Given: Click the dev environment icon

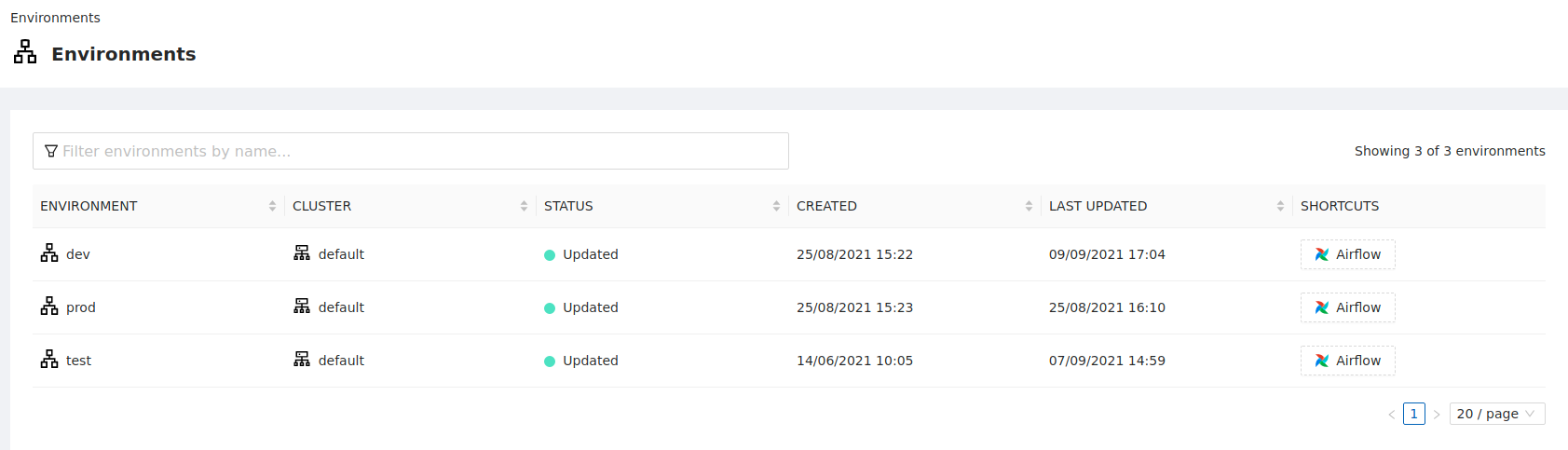Looking at the screenshot, I should (49, 253).
